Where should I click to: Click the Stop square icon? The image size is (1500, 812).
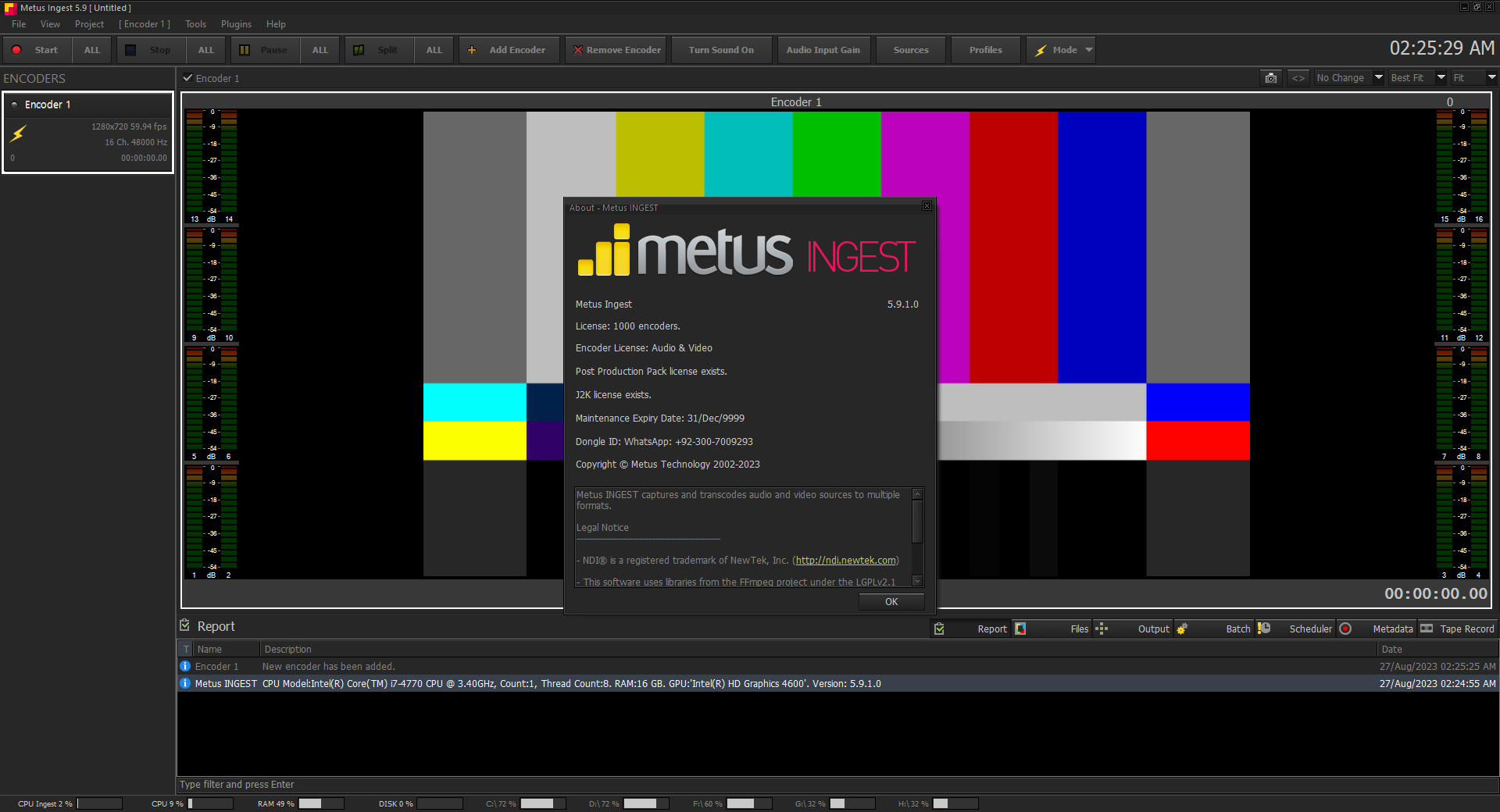[x=130, y=50]
